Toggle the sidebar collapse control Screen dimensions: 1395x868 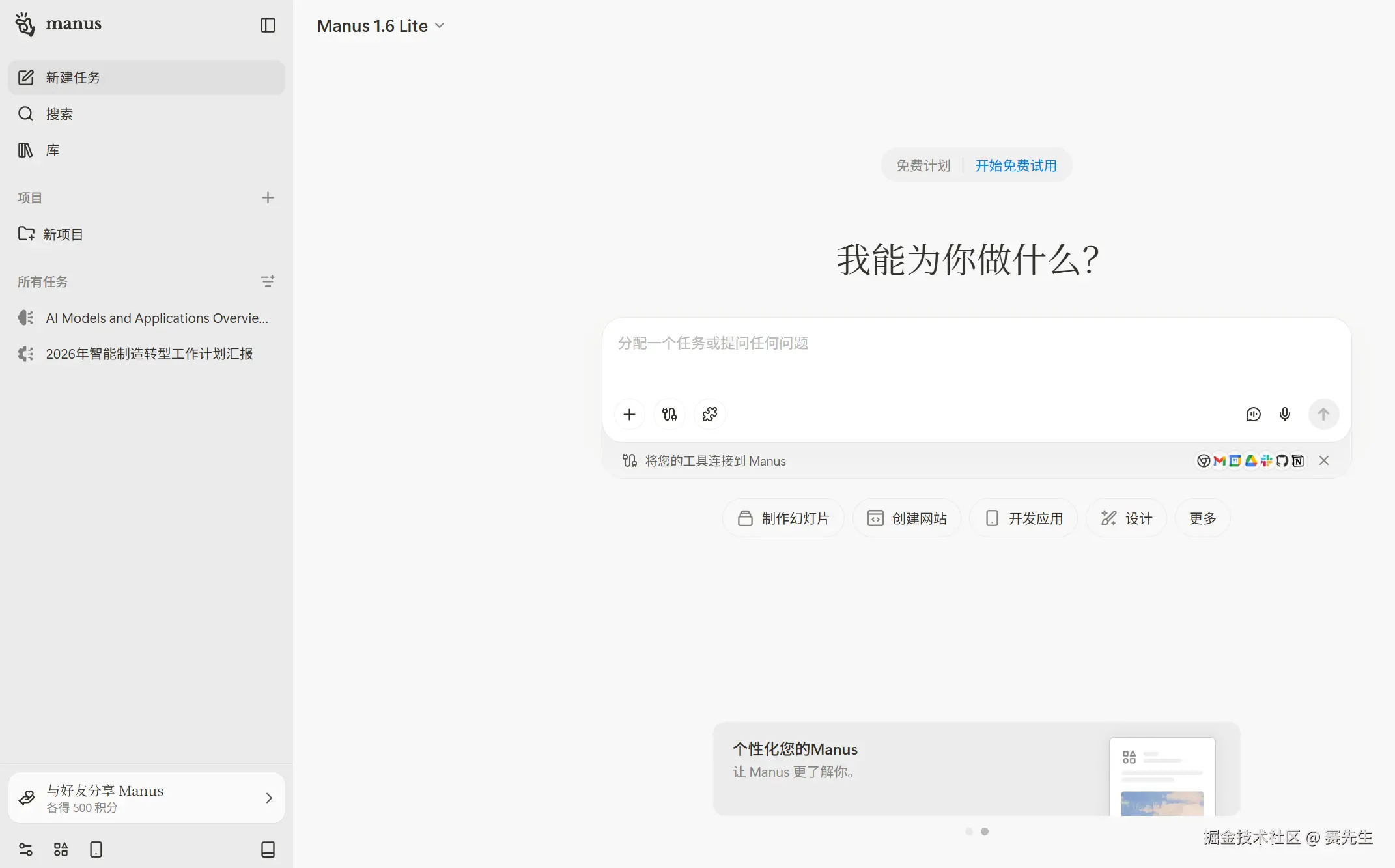(268, 25)
